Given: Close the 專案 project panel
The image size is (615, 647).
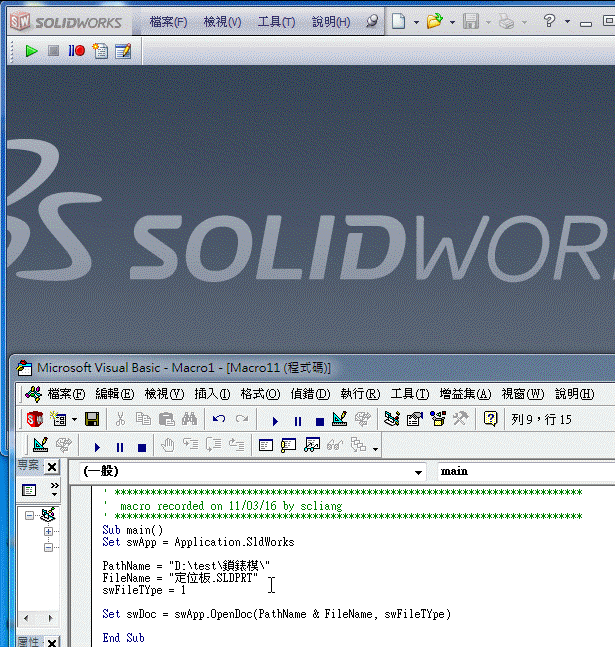Looking at the screenshot, I should (52, 467).
